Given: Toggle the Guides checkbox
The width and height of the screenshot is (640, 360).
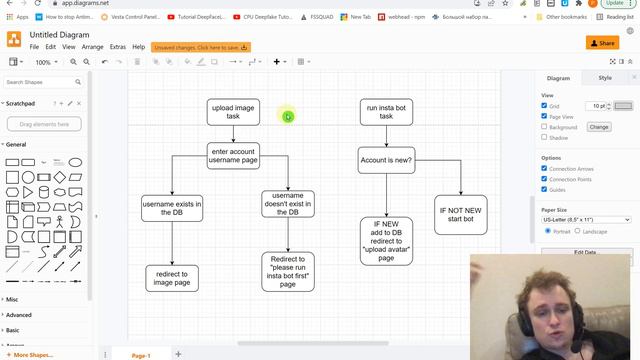Looking at the screenshot, I should [x=544, y=189].
